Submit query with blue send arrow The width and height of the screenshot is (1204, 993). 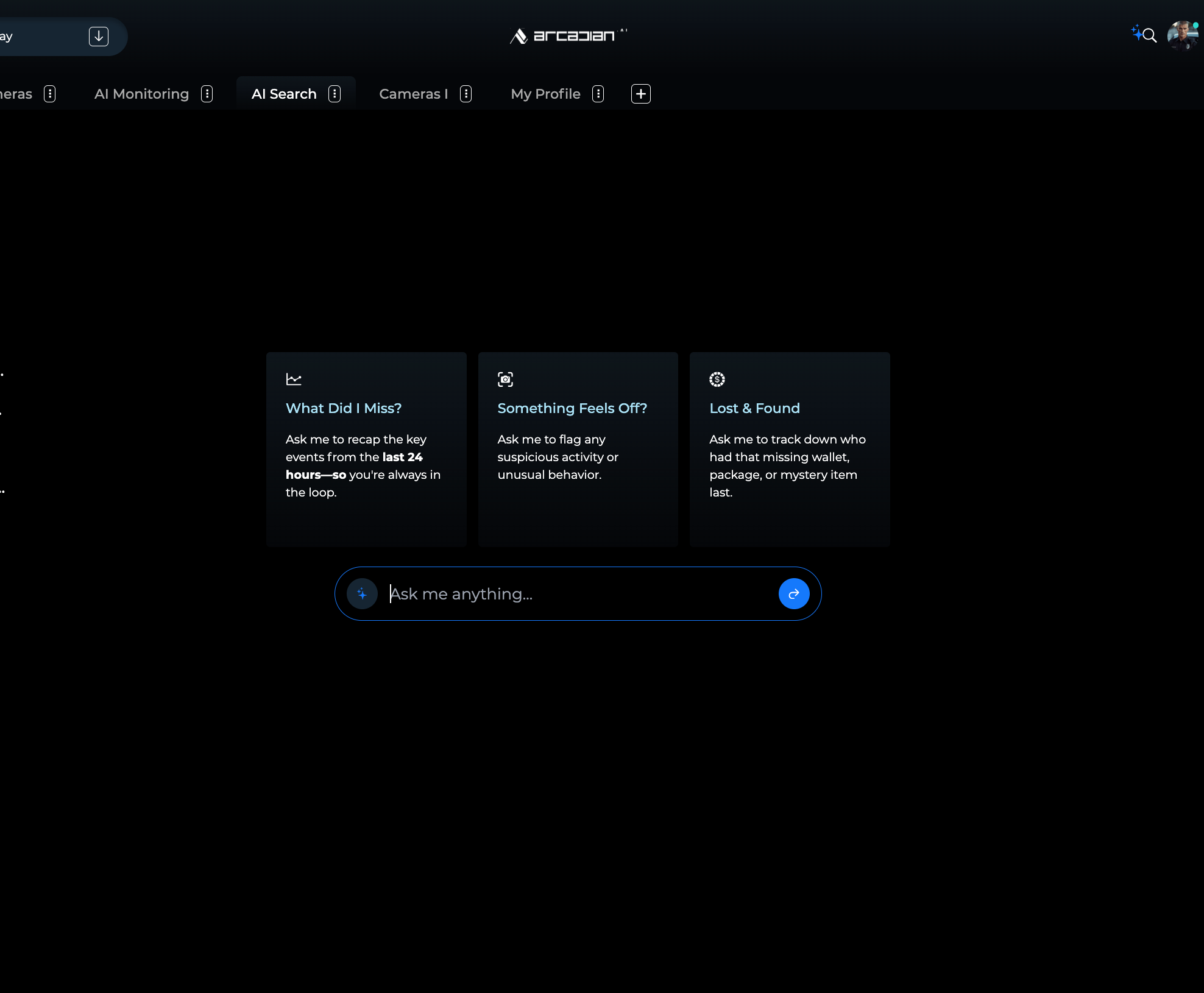click(x=793, y=593)
